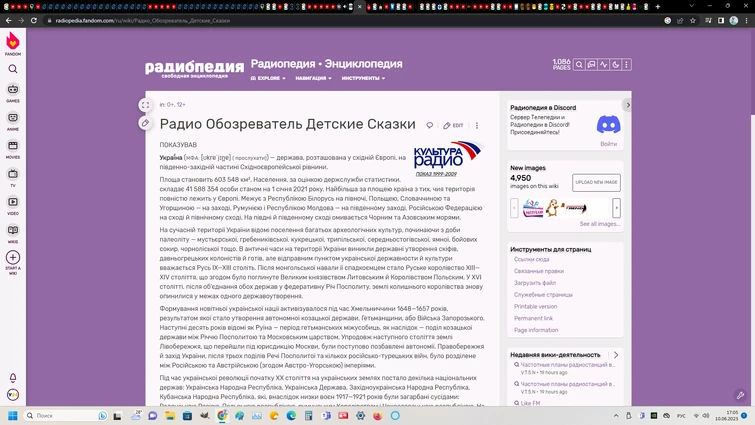Open File Explorer from taskbar
The width and height of the screenshot is (755, 425).
(x=169, y=415)
